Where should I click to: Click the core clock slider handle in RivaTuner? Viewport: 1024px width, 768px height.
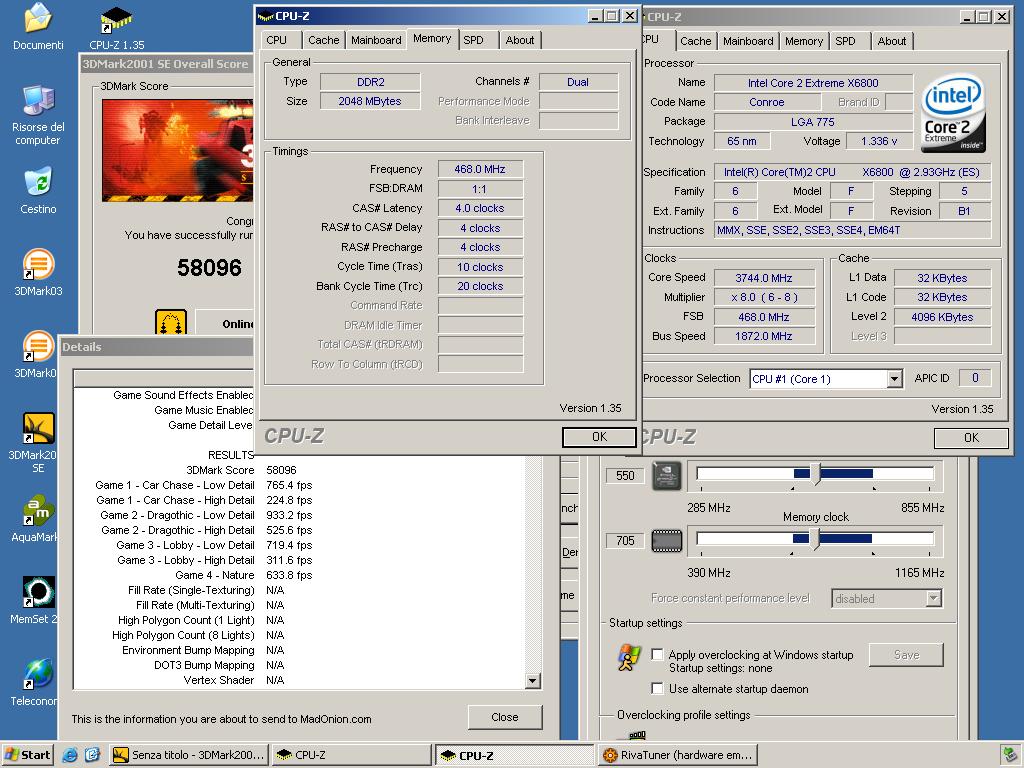tap(815, 473)
